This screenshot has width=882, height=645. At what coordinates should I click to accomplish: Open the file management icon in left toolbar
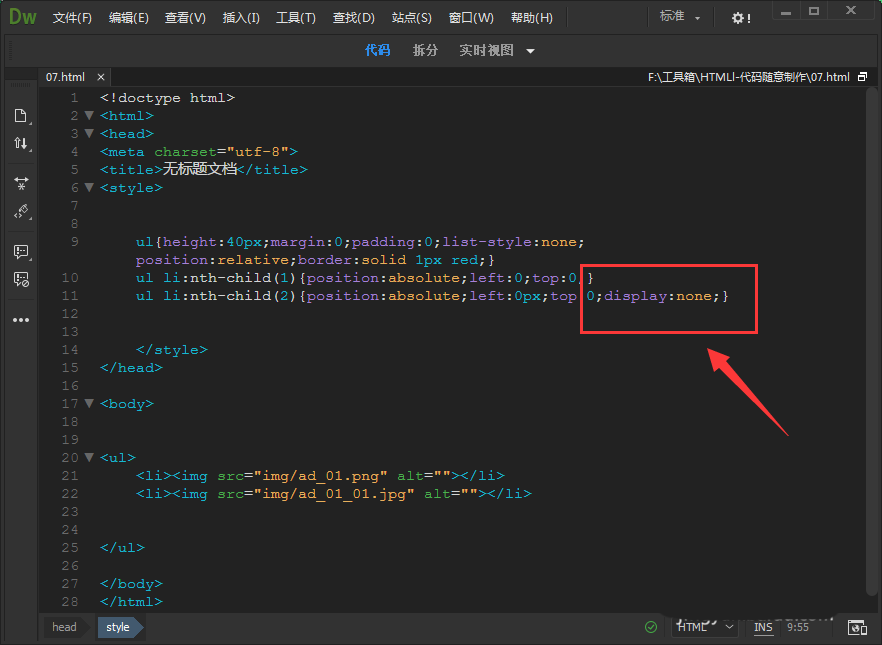pos(20,116)
